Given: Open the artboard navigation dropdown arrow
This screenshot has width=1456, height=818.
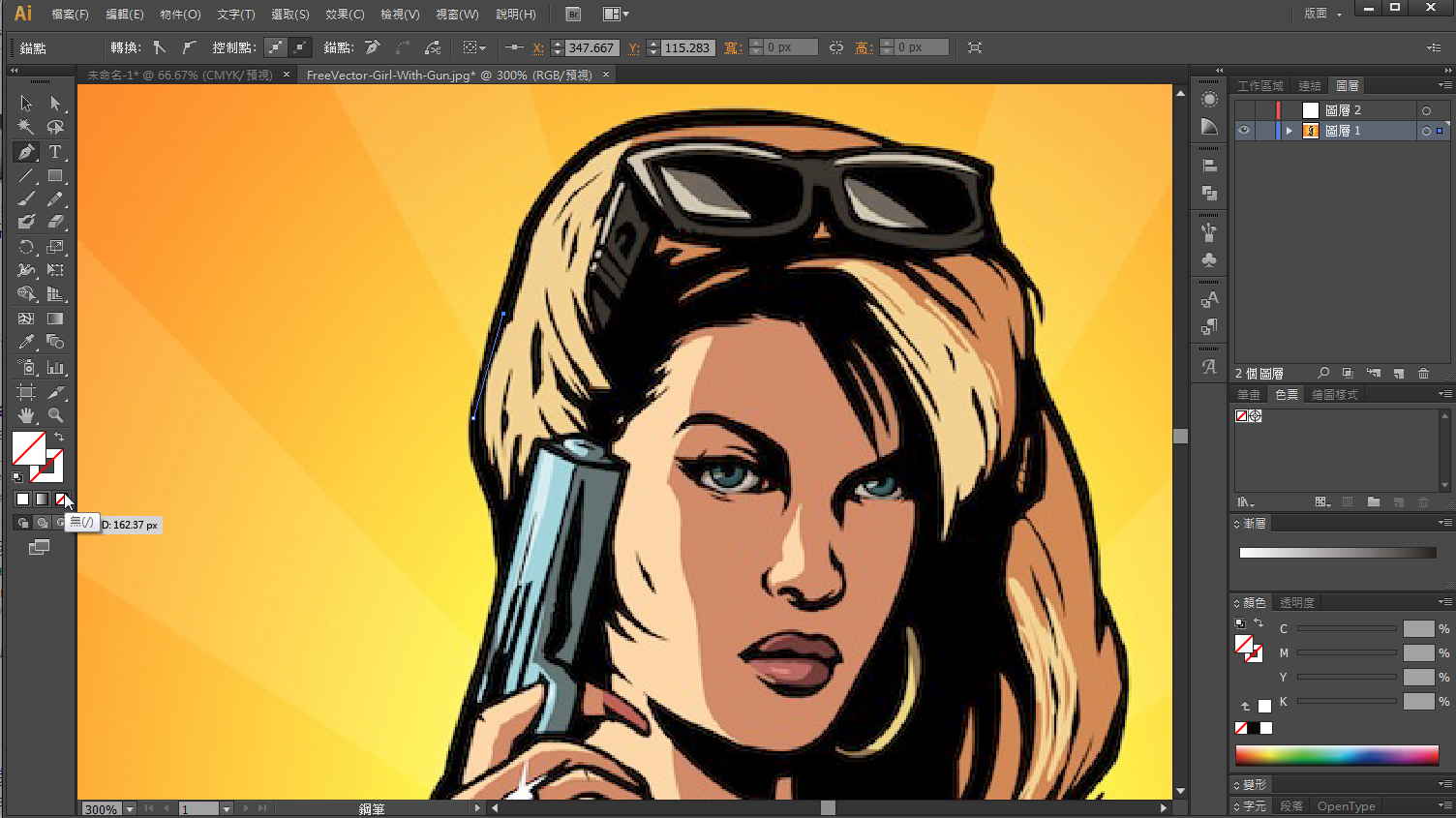Looking at the screenshot, I should click(x=227, y=809).
